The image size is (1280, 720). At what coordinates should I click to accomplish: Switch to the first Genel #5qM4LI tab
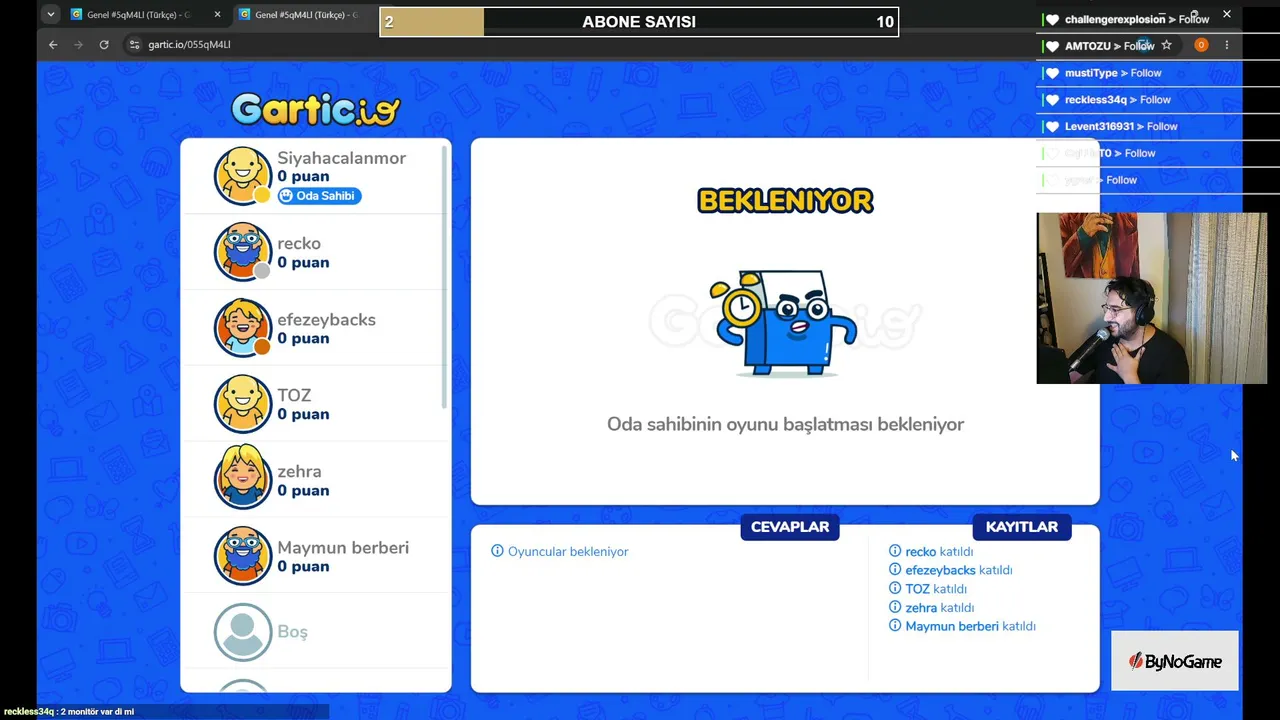tap(138, 15)
